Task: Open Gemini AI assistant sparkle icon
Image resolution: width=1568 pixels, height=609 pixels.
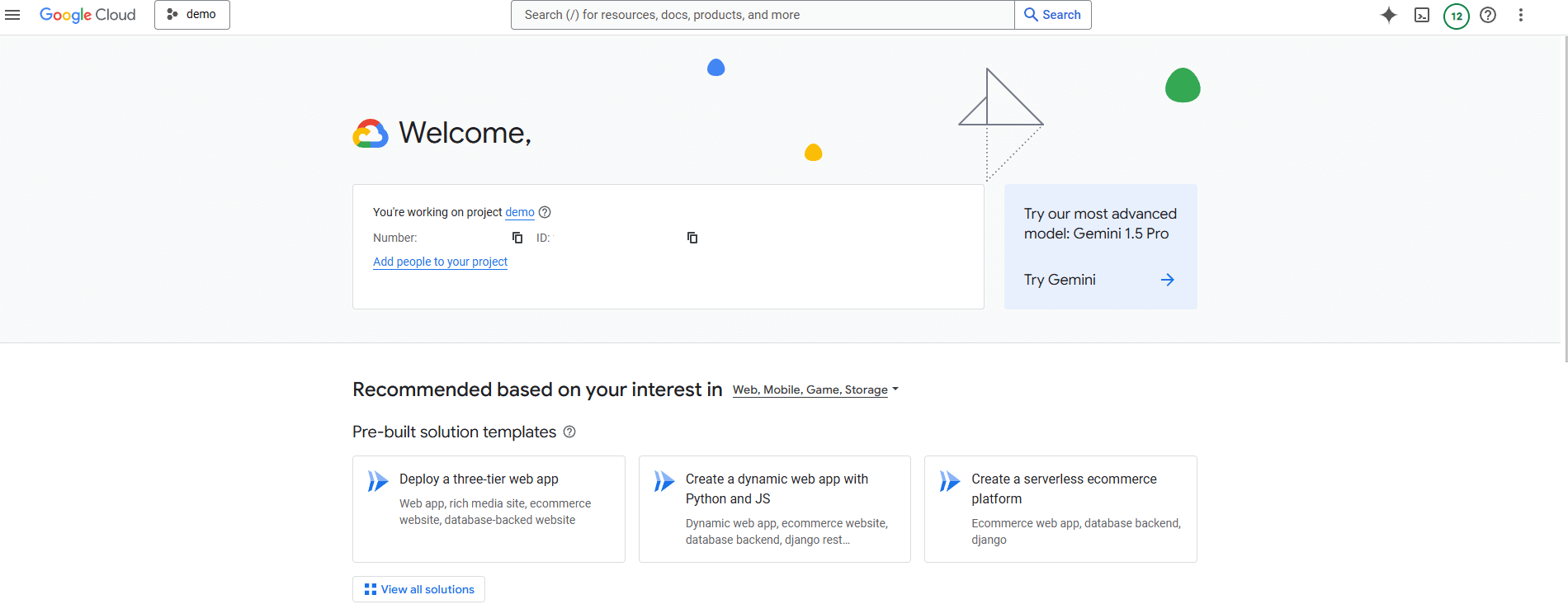Action: point(1389,15)
